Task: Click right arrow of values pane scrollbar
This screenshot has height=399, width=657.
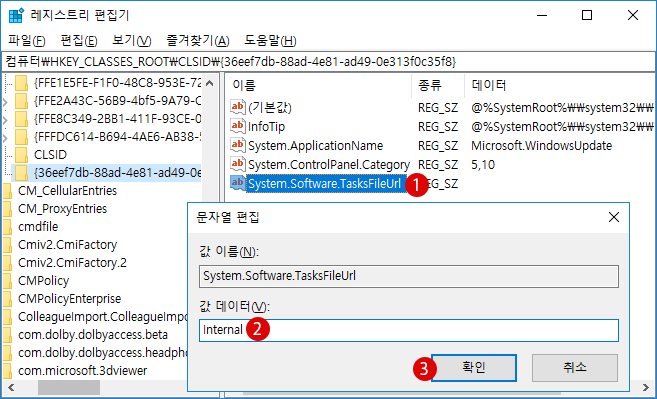Action: (x=646, y=387)
